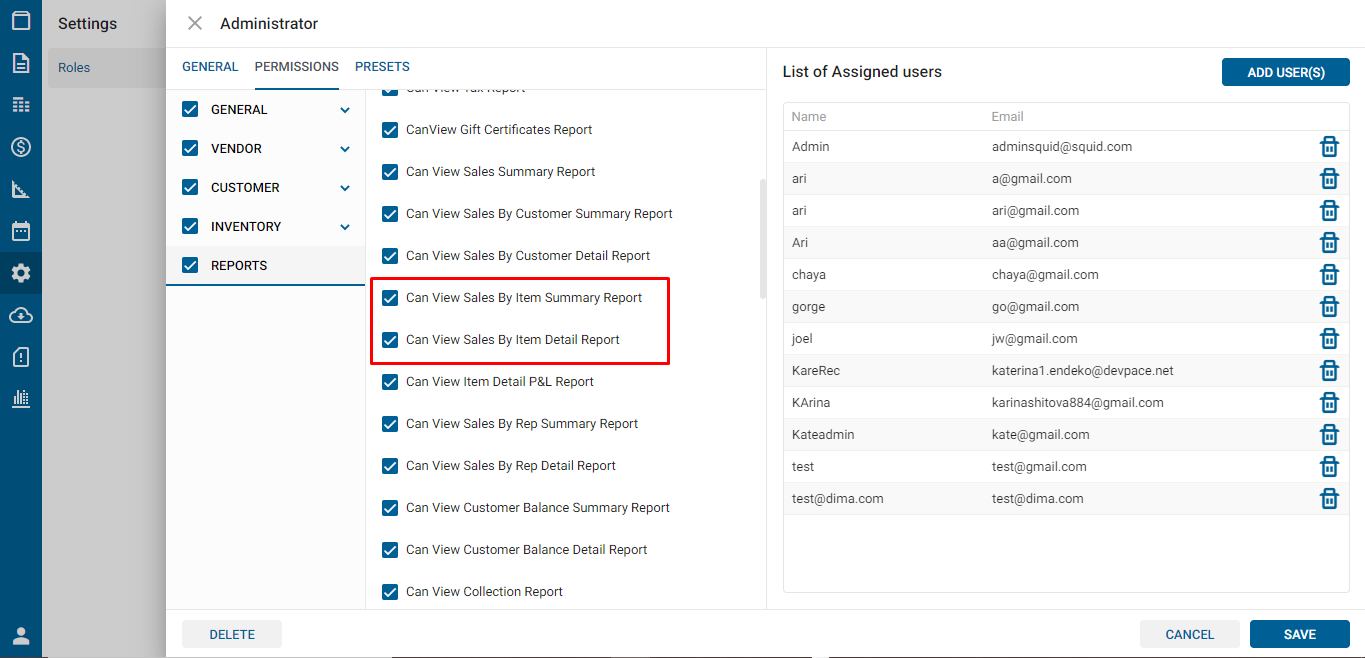
Task: Delete user chaya with trash icon
Action: tap(1329, 275)
